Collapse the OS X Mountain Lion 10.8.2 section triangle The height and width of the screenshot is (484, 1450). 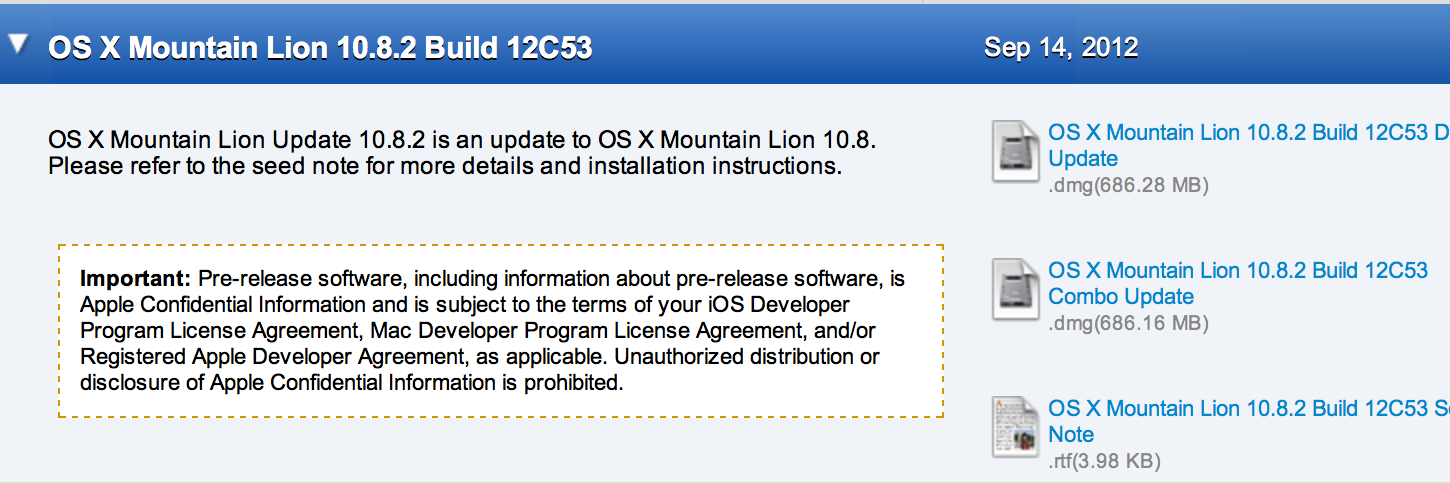(18, 45)
